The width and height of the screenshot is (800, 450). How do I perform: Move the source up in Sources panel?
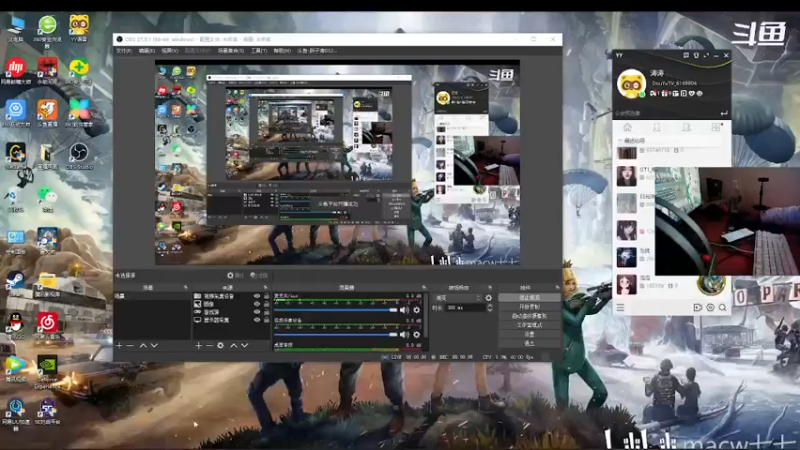pos(234,345)
